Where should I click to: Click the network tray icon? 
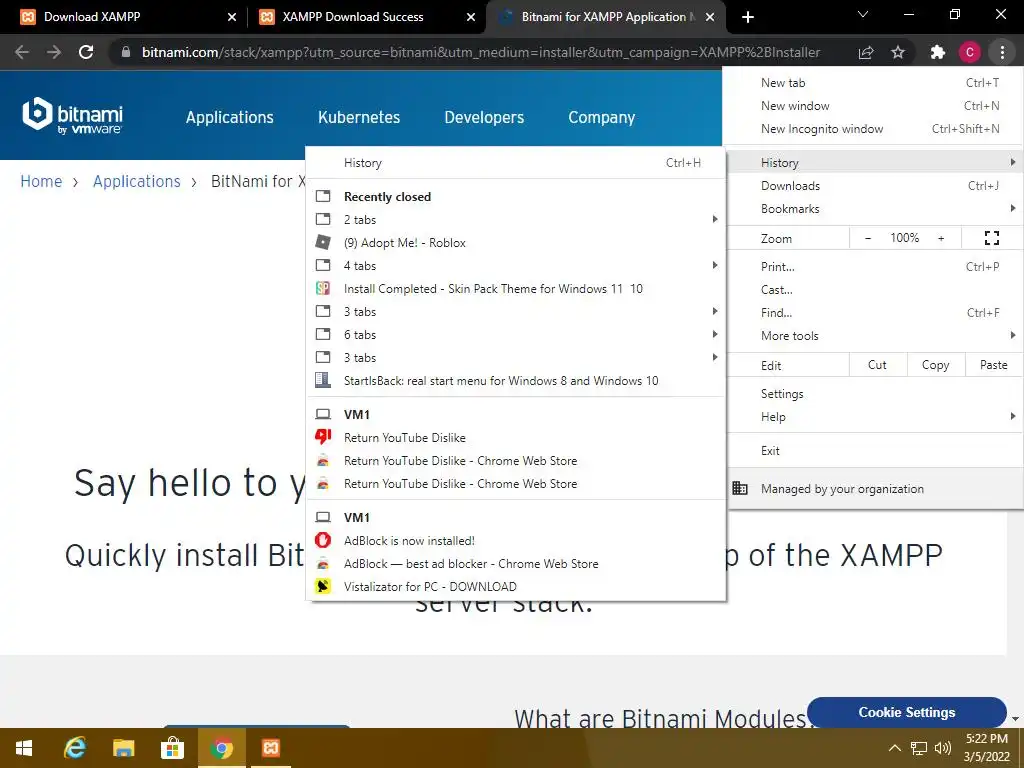pos(919,748)
